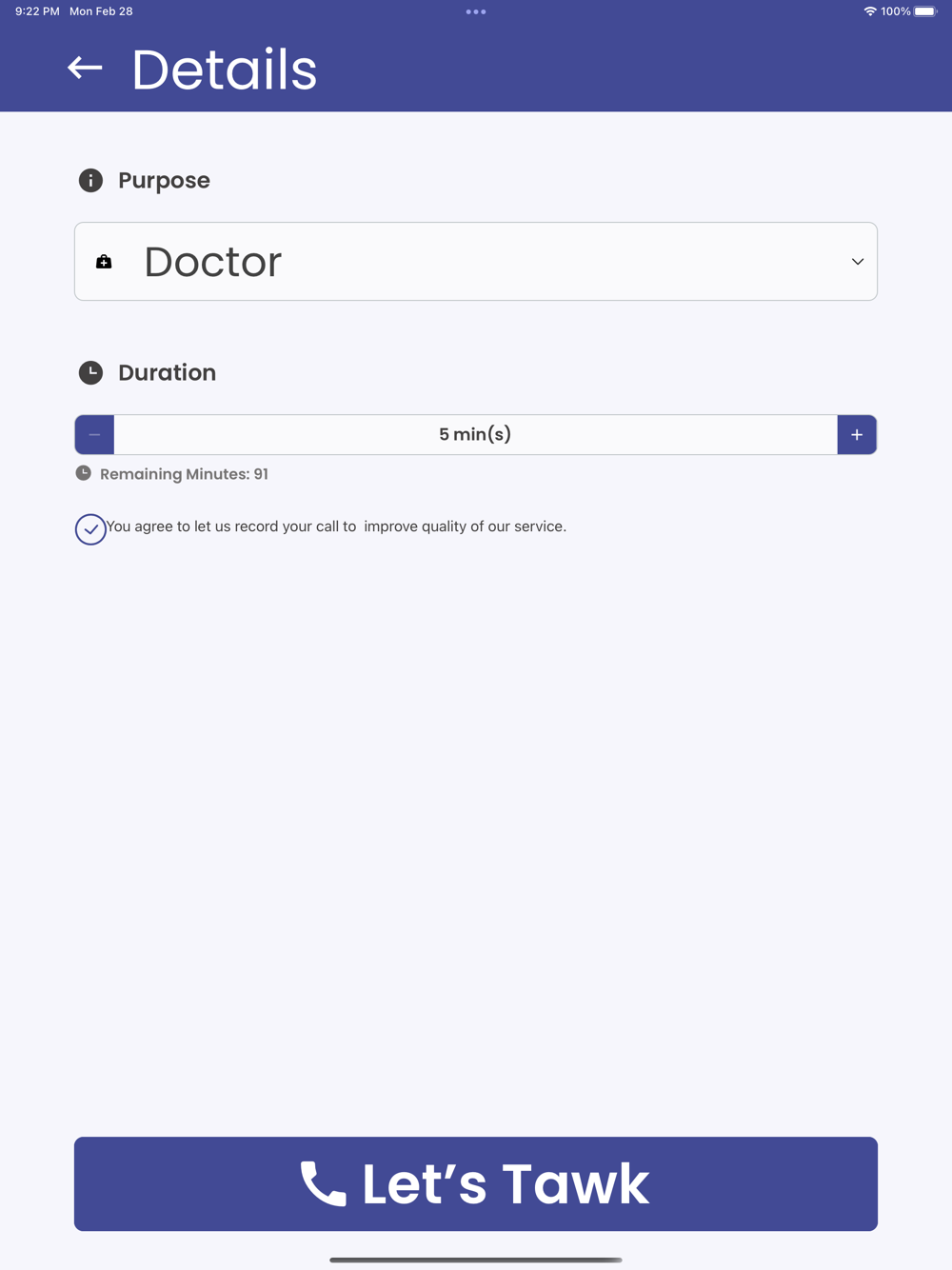Increase duration with the plus button
The height and width of the screenshot is (1270, 952).
pyautogui.click(x=857, y=434)
